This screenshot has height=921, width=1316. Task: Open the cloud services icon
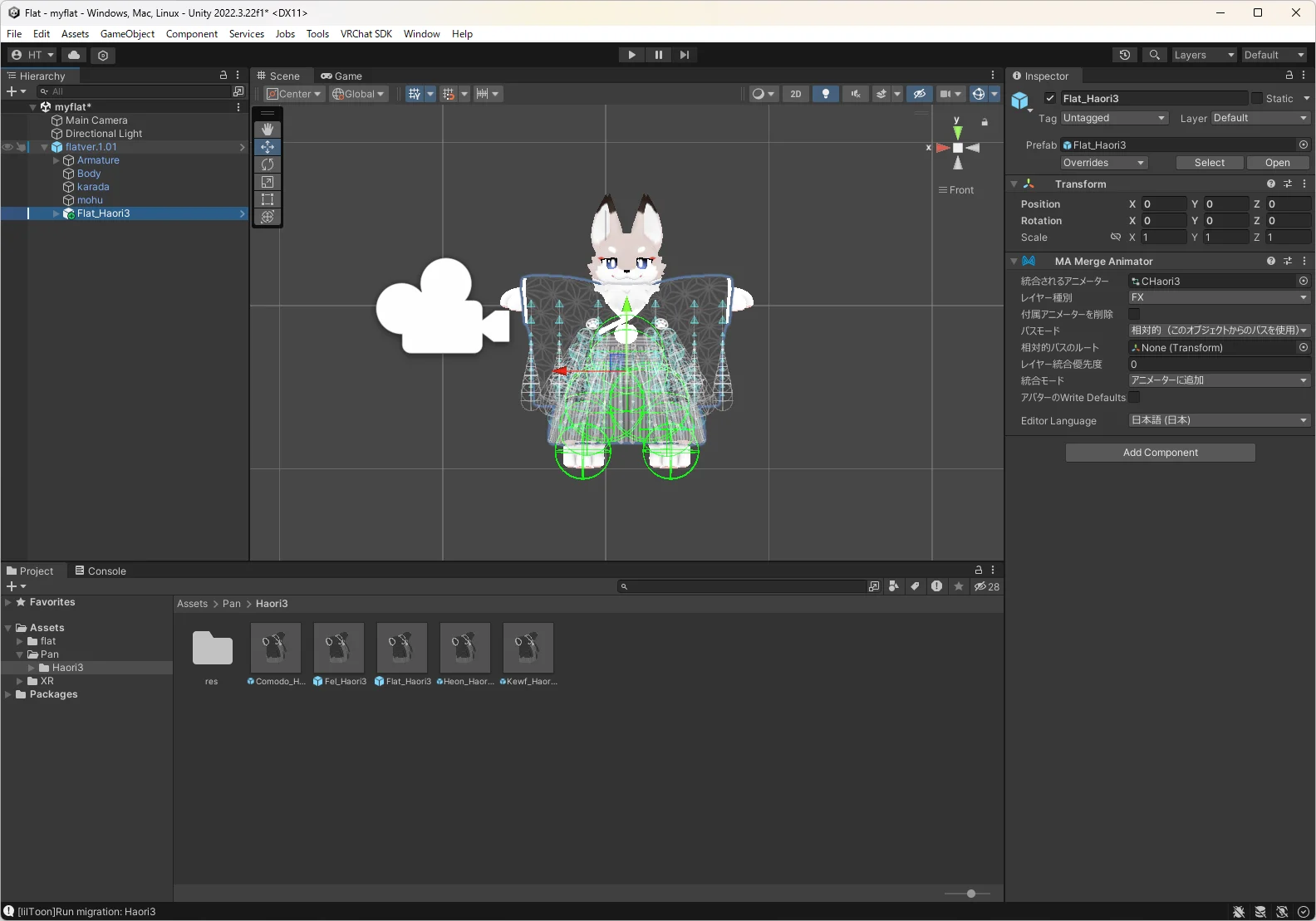74,55
